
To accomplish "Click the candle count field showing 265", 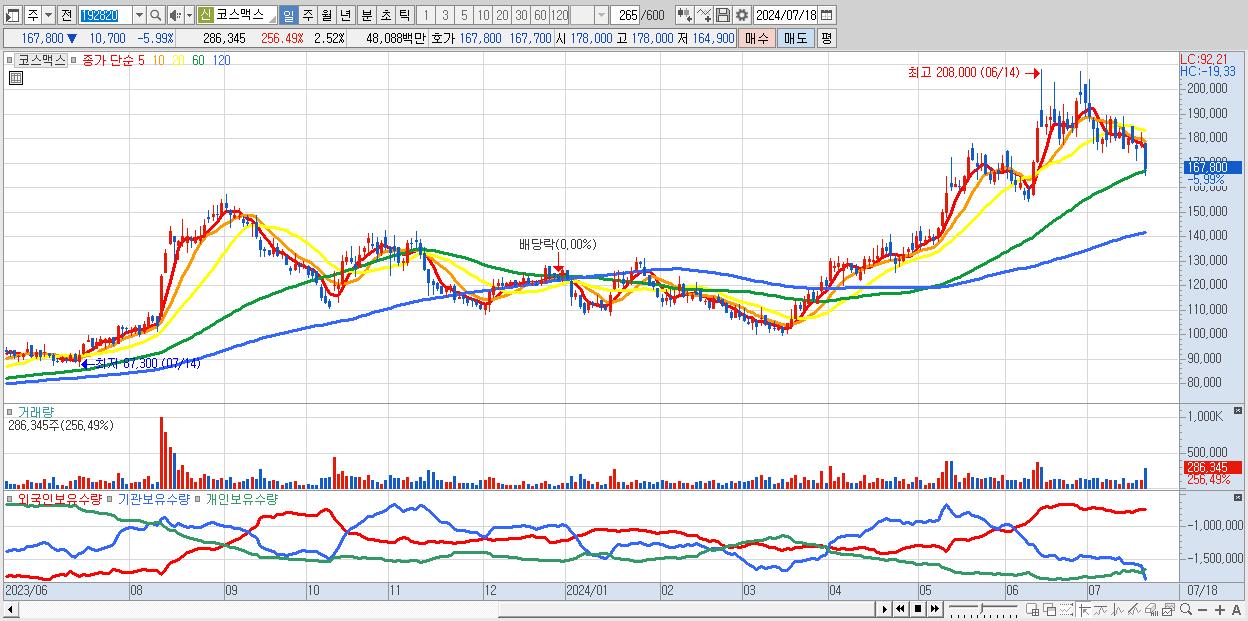I will 626,15.
